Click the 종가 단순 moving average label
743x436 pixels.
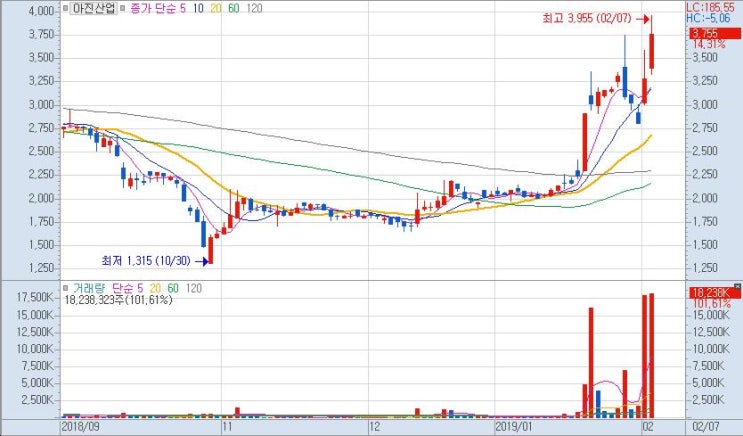coord(152,9)
